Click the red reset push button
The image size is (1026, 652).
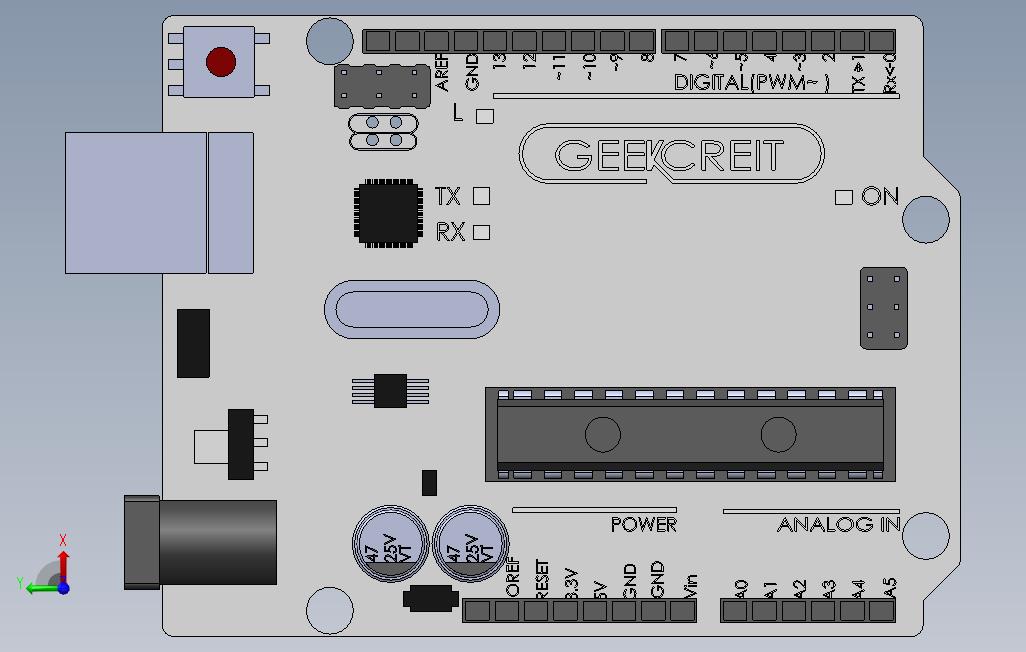tap(221, 62)
